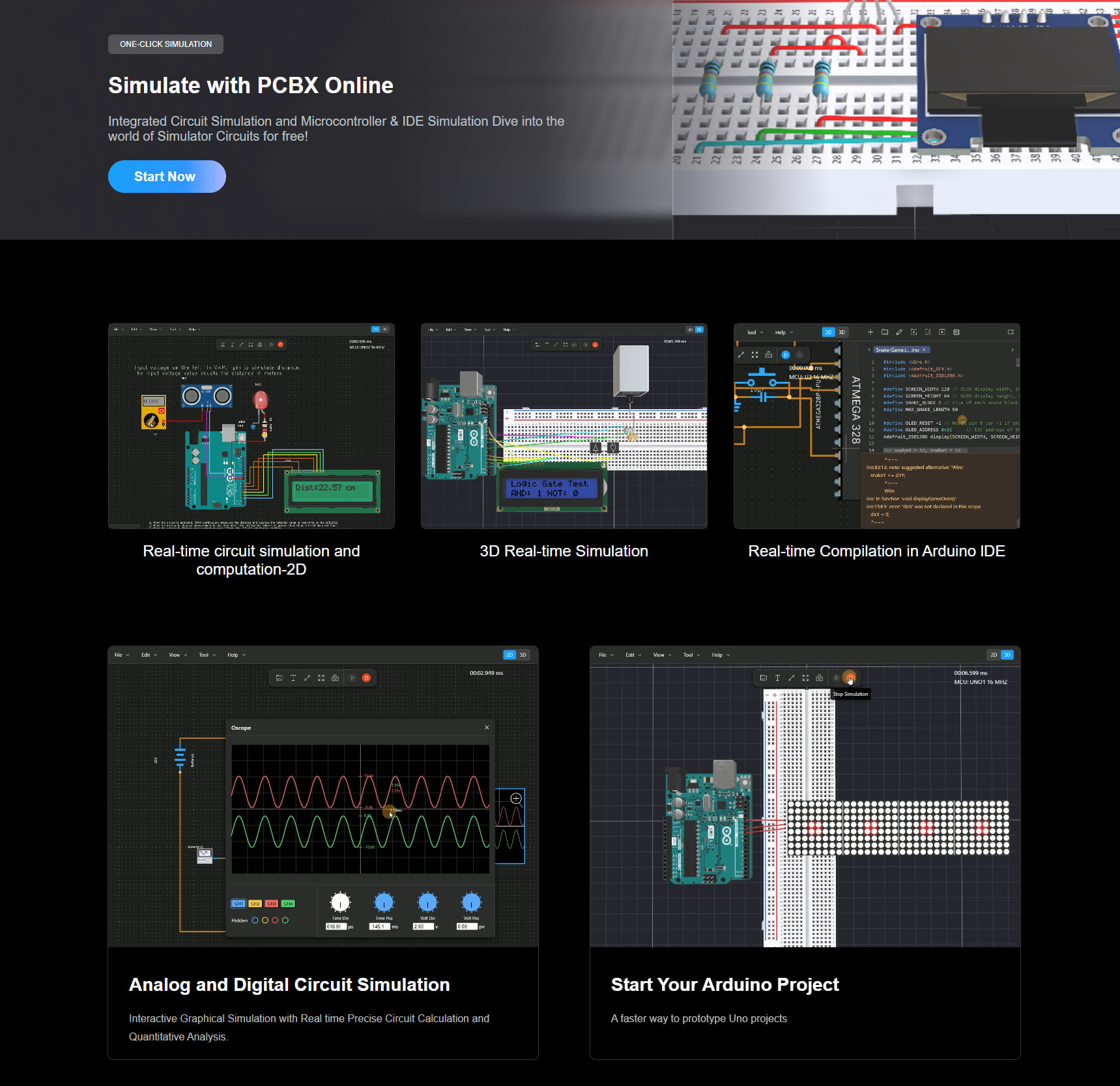The image size is (1120, 1086).
Task: Select the green Hidden channel radio circle
Action: tap(285, 921)
